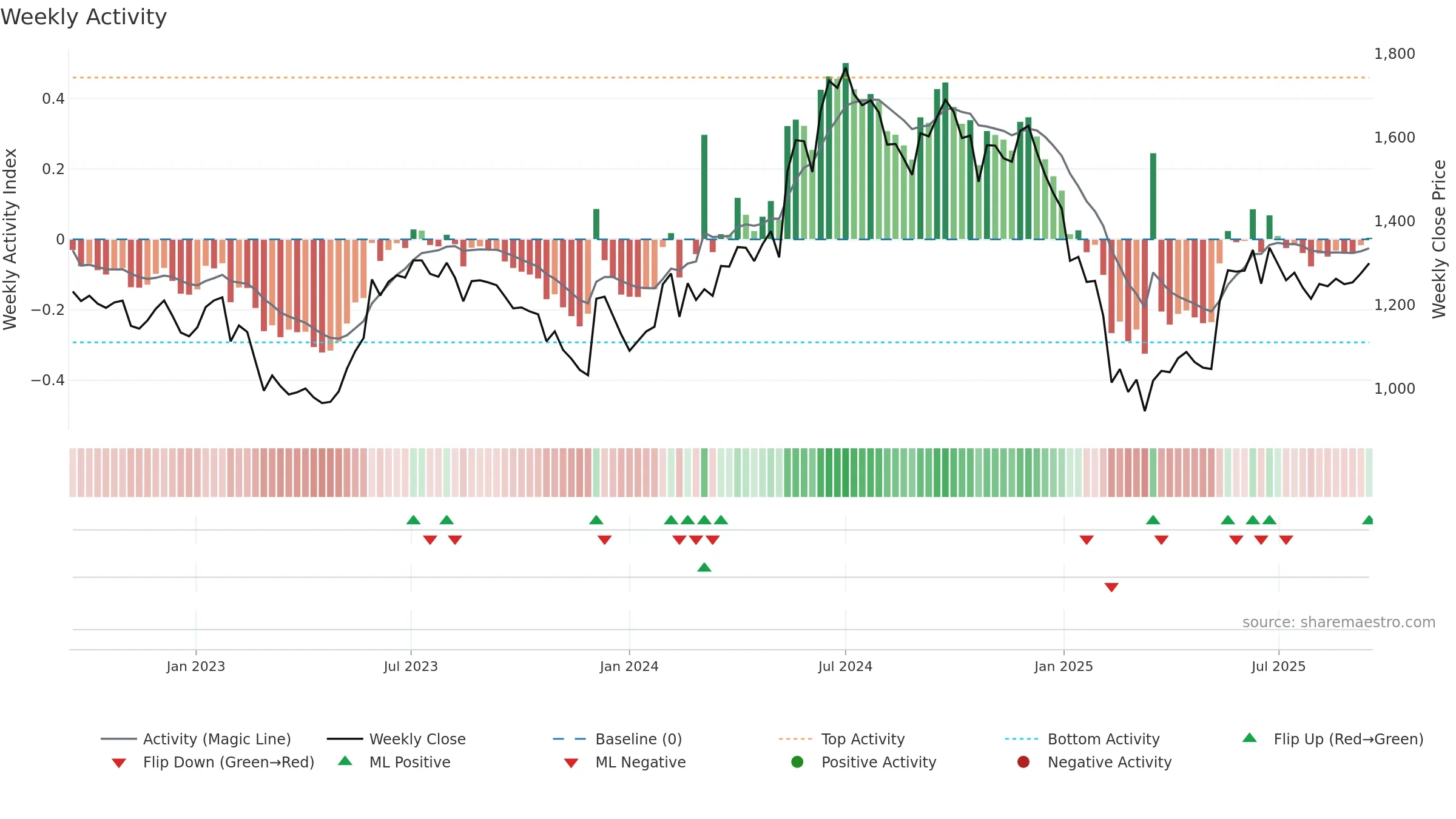Select the Jan 2024 axis label
1456x819 pixels.
pos(629,666)
